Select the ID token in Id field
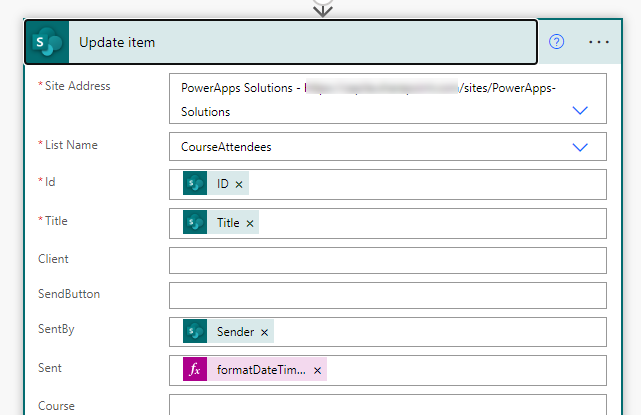The height and width of the screenshot is (415, 641). click(215, 183)
